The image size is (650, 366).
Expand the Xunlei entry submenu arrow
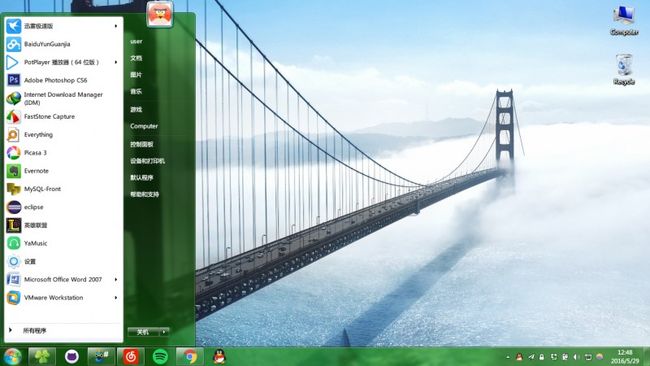tap(116, 26)
